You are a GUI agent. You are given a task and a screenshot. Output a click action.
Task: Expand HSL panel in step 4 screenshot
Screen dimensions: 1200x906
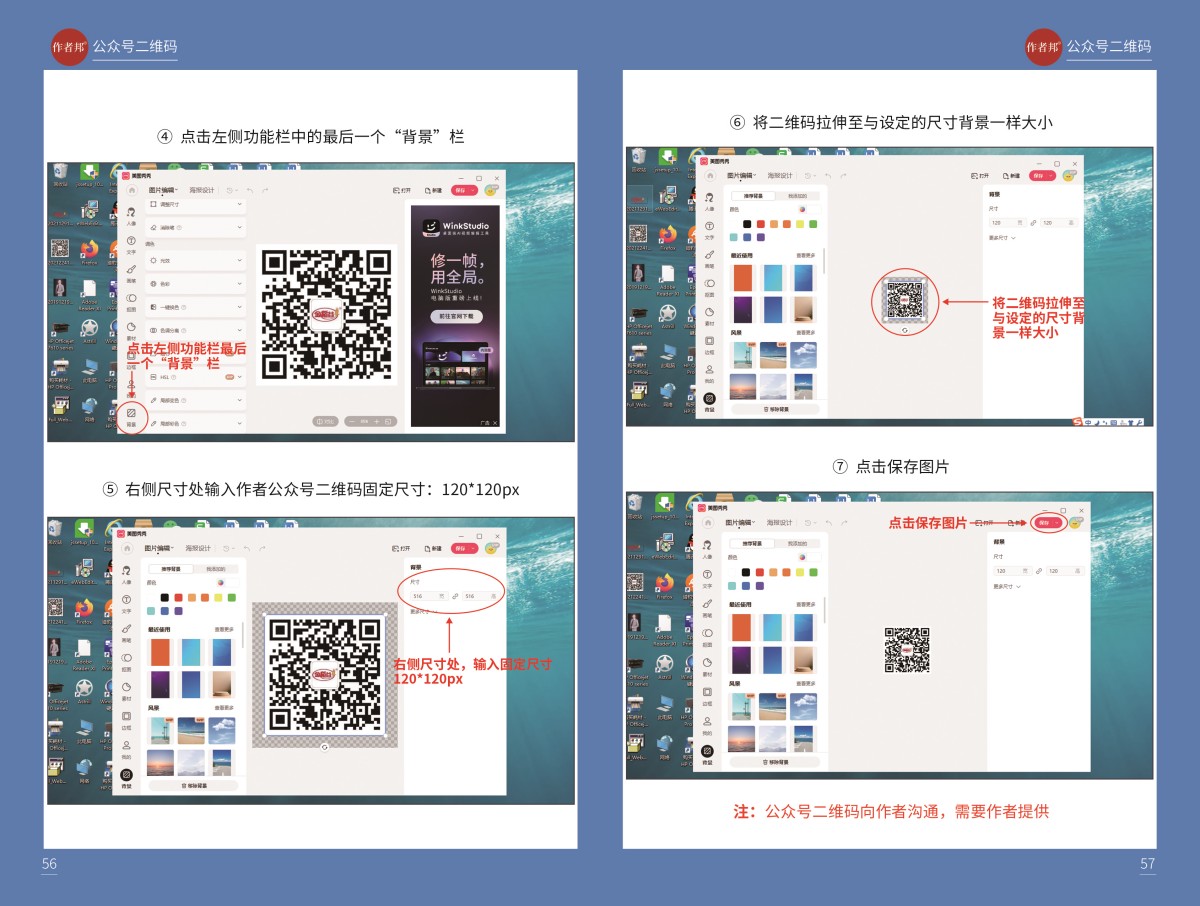click(x=195, y=377)
